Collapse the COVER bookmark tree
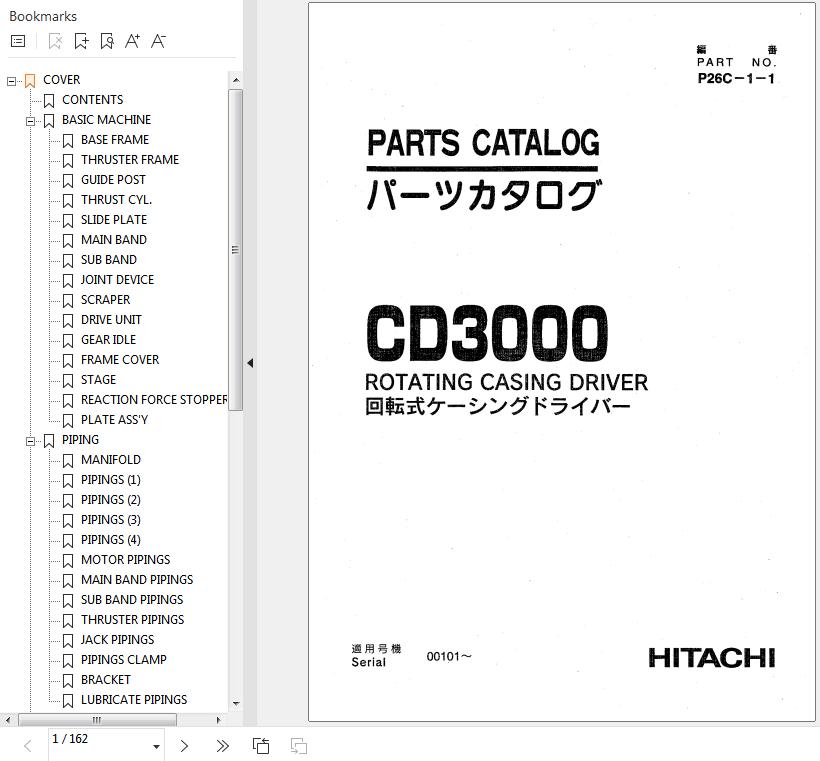This screenshot has height=761, width=820. click(12, 81)
